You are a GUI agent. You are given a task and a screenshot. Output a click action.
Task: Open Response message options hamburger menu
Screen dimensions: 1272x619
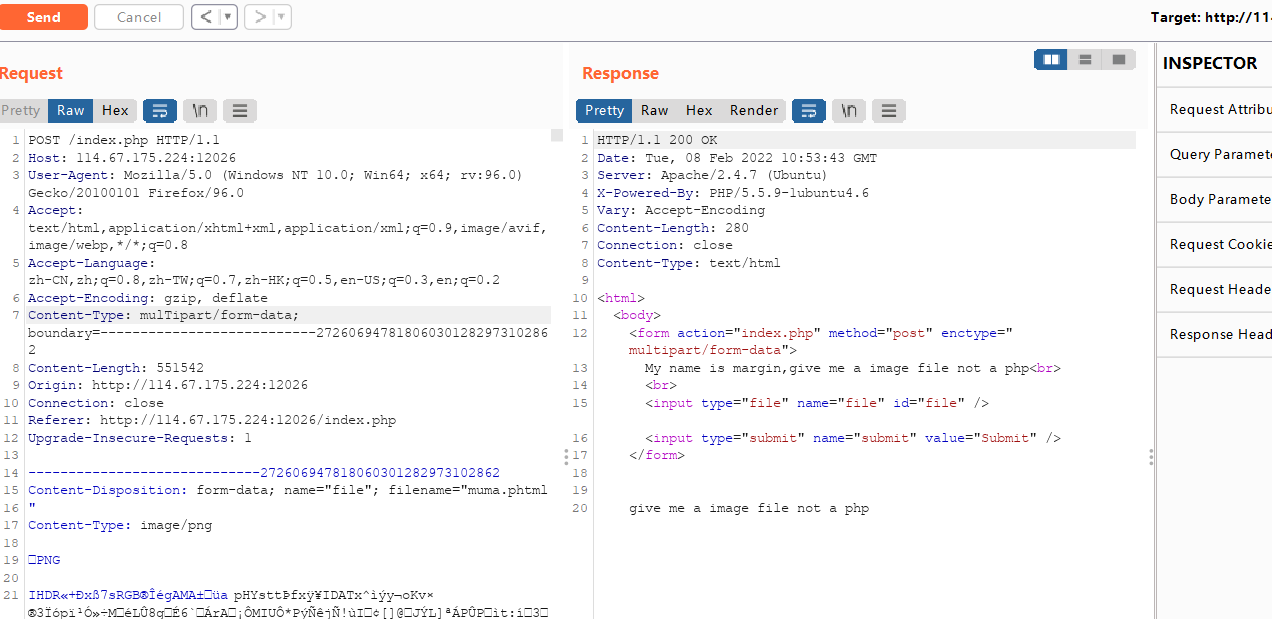click(x=889, y=110)
